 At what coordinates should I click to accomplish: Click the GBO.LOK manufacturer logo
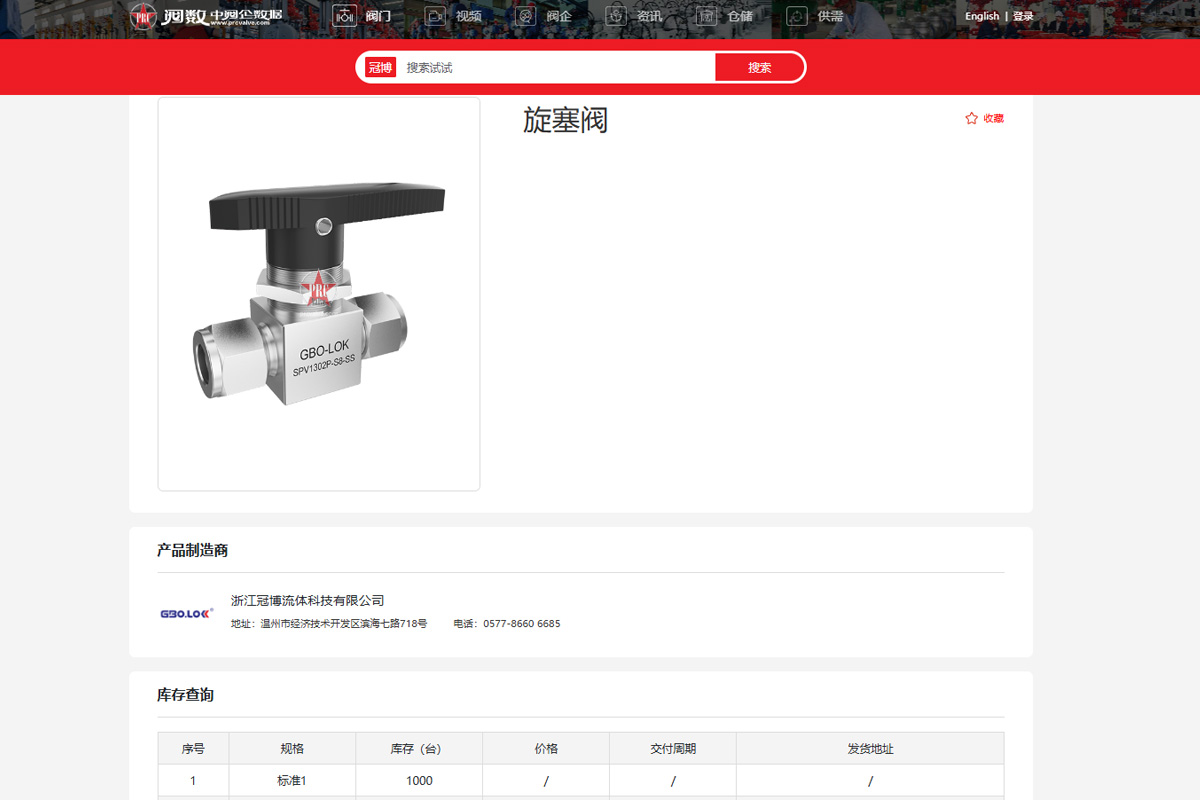pos(186,613)
